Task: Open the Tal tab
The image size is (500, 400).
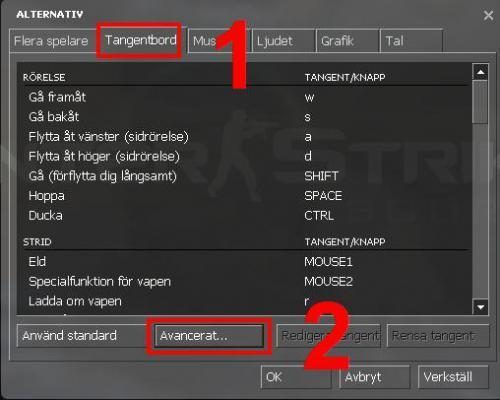Action: [x=411, y=41]
